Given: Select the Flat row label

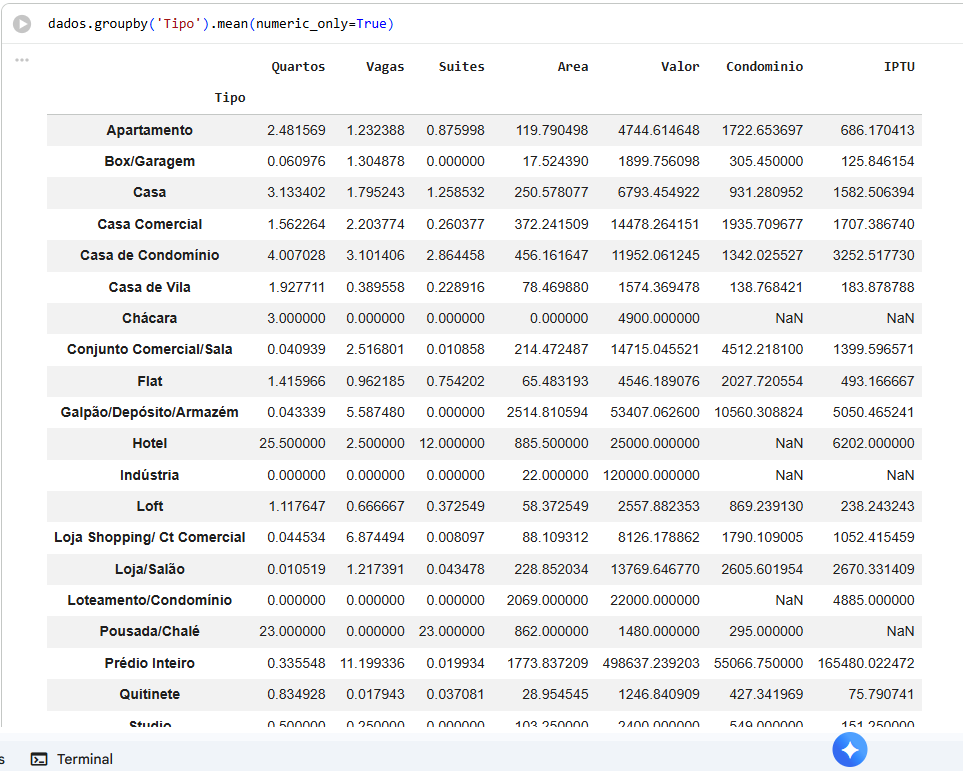Looking at the screenshot, I should 149,381.
